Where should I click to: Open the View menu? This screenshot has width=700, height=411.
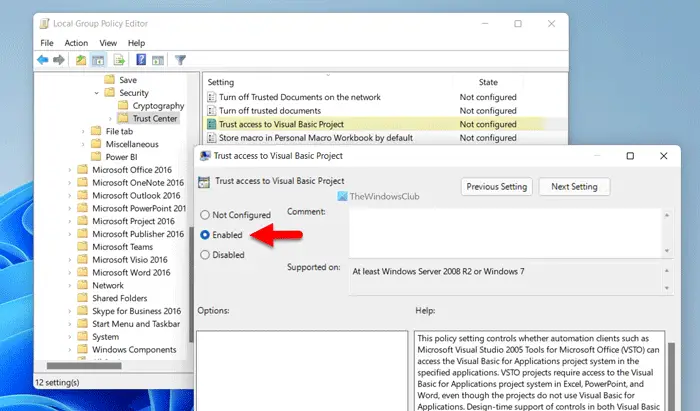point(108,43)
